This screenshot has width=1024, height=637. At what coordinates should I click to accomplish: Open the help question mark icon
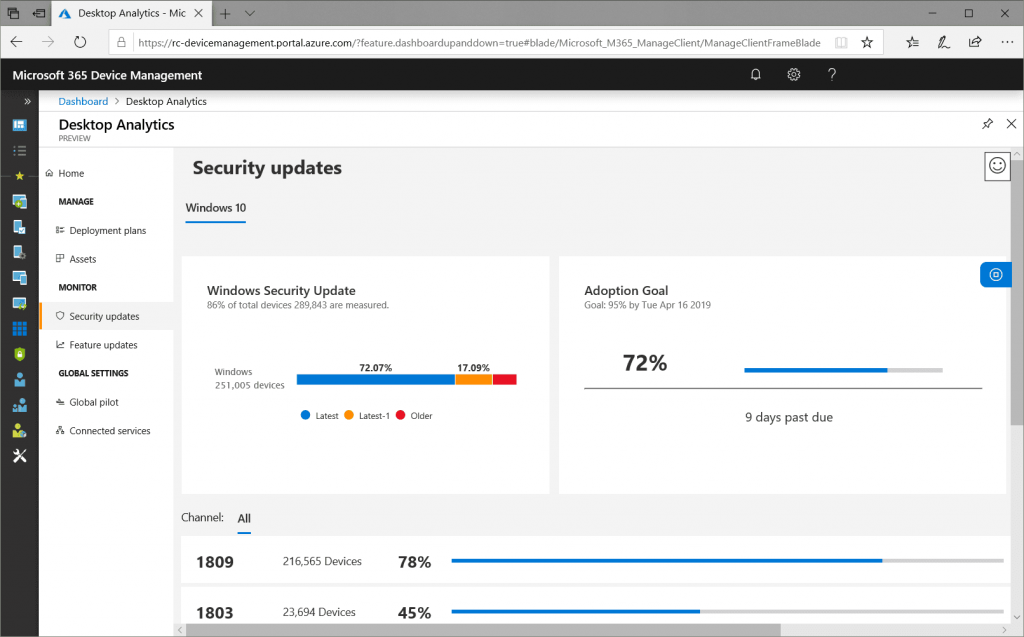(x=831, y=74)
